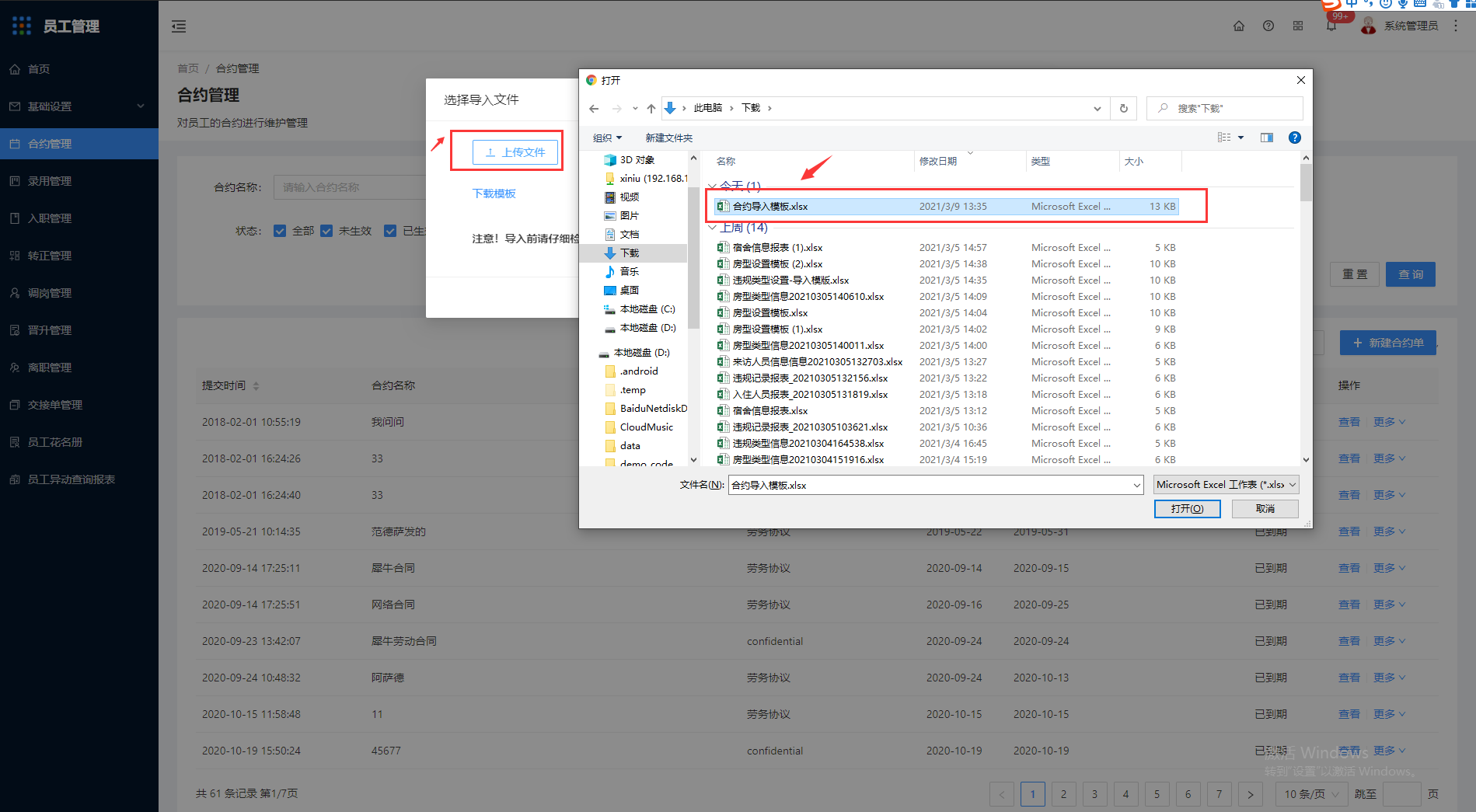Expand the 基础设置 sidebar menu
The width and height of the screenshot is (1476, 812).
coord(79,106)
